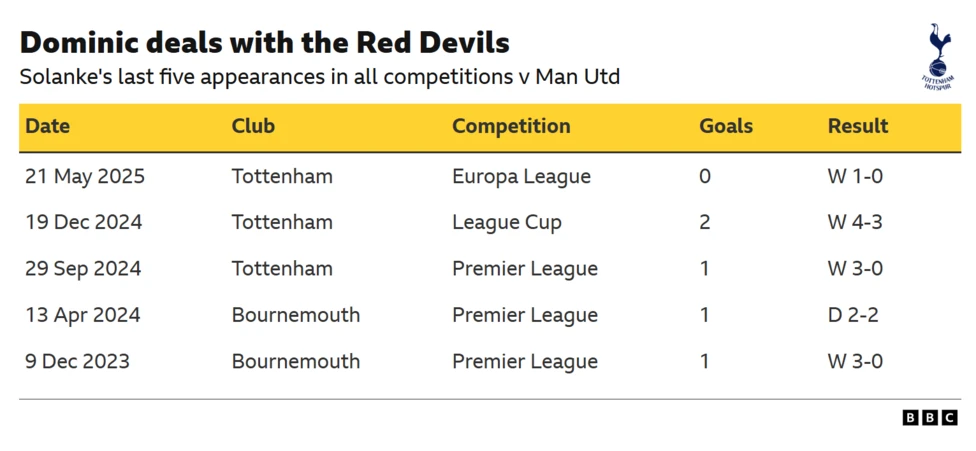Select the 19 Dec 2024 date cell
This screenshot has height=451, width=976.
(x=84, y=223)
